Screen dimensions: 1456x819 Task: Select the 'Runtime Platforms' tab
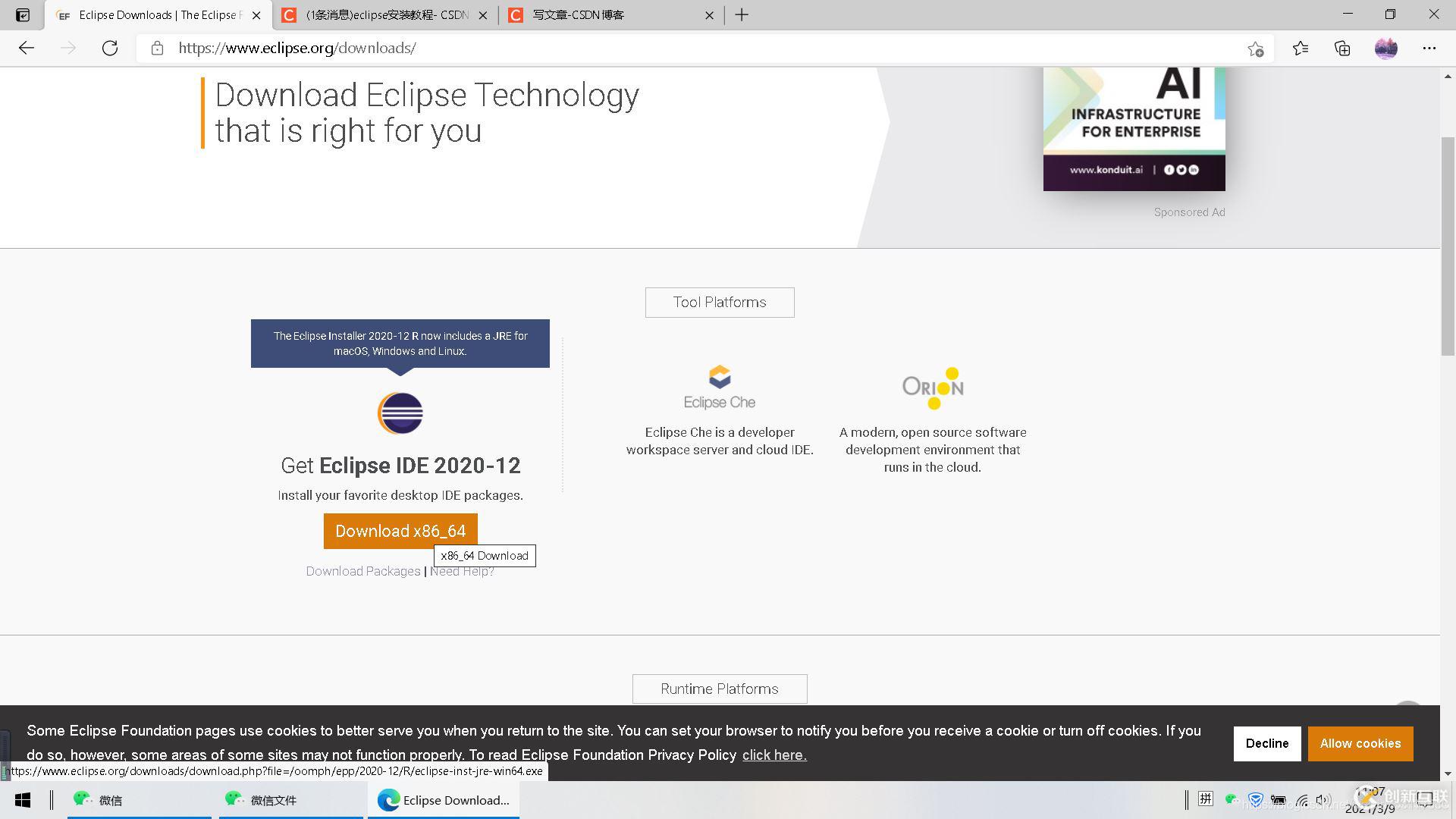(x=720, y=689)
